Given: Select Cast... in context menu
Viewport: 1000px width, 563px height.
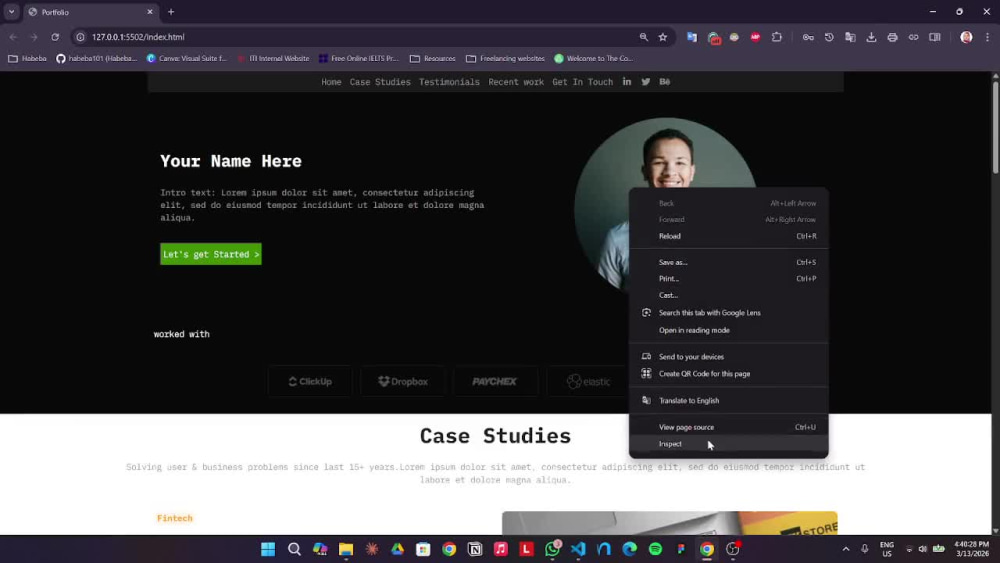Looking at the screenshot, I should pos(728,295).
